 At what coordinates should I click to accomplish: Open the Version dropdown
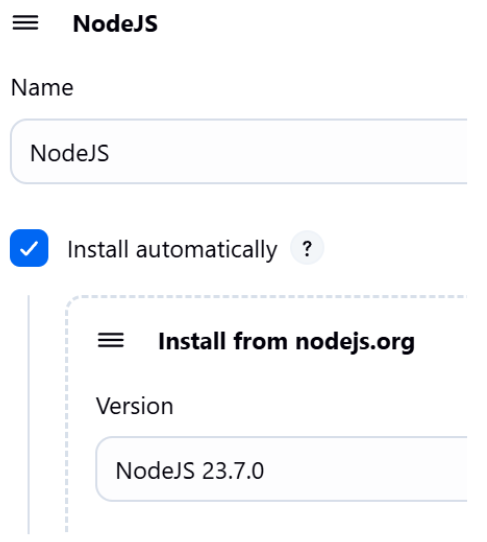pyautogui.click(x=281, y=469)
